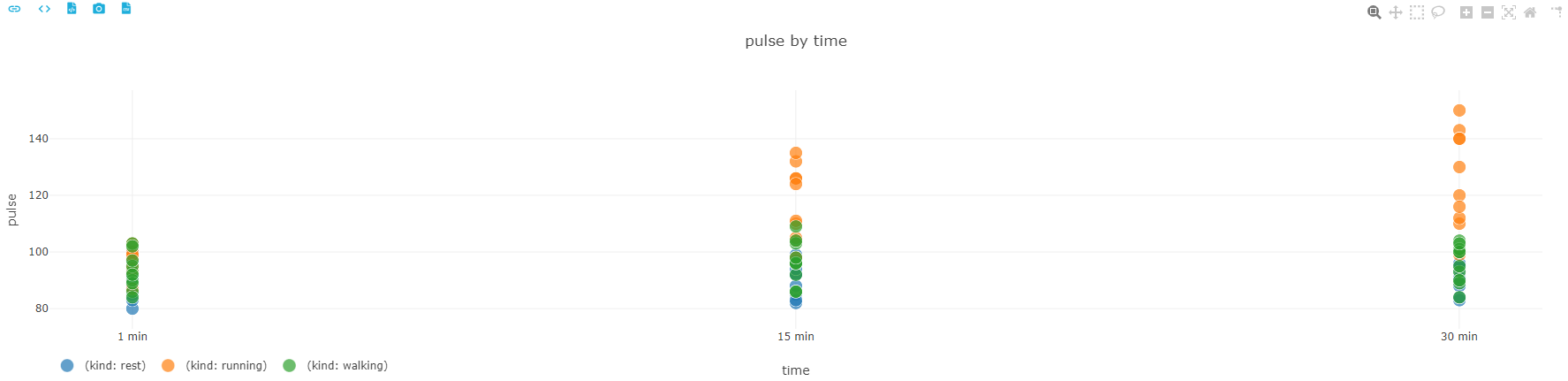Click the blue rest legend marker

click(67, 365)
